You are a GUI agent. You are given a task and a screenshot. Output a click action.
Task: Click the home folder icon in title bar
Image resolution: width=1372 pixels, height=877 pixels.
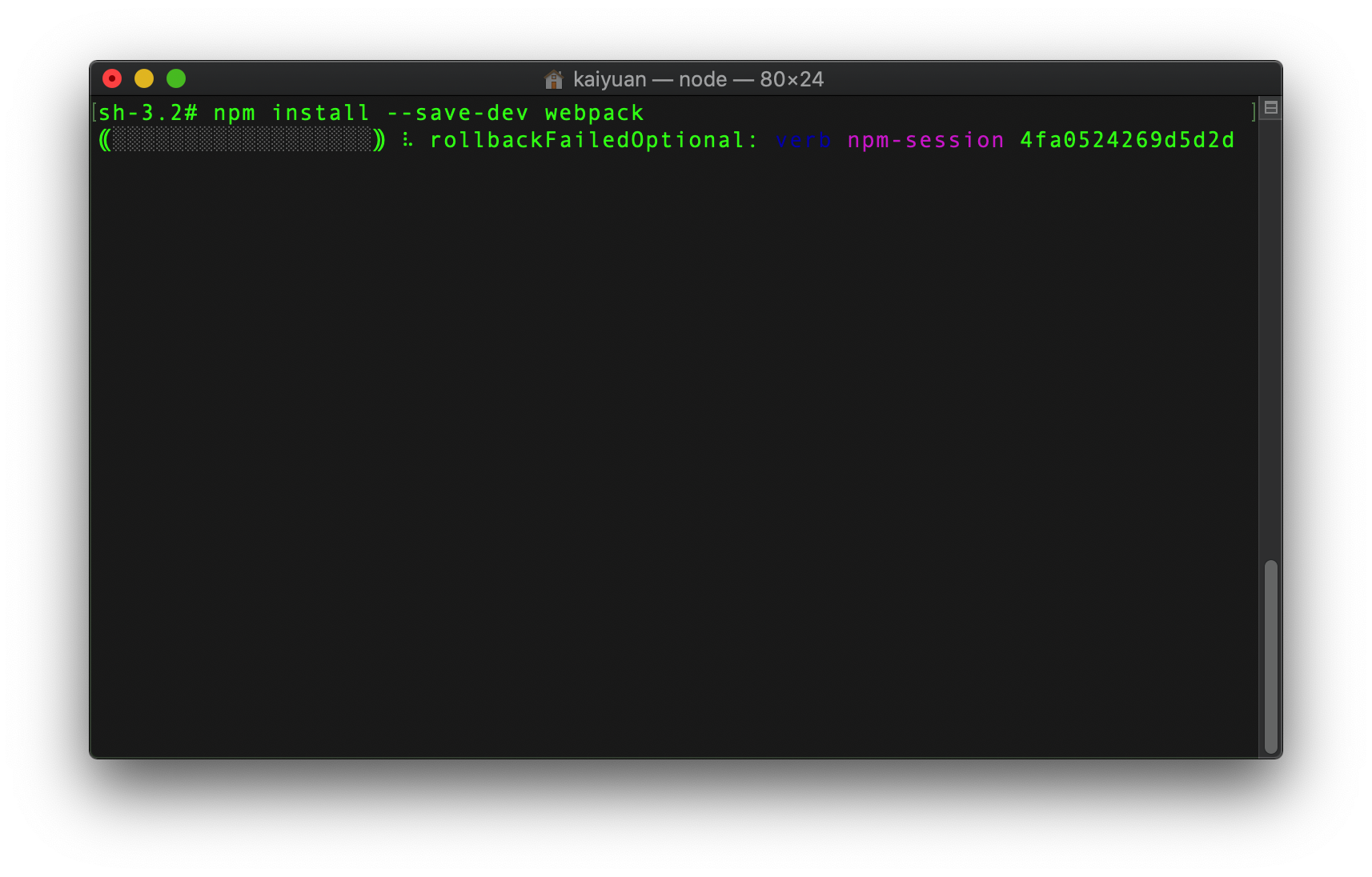[x=554, y=79]
